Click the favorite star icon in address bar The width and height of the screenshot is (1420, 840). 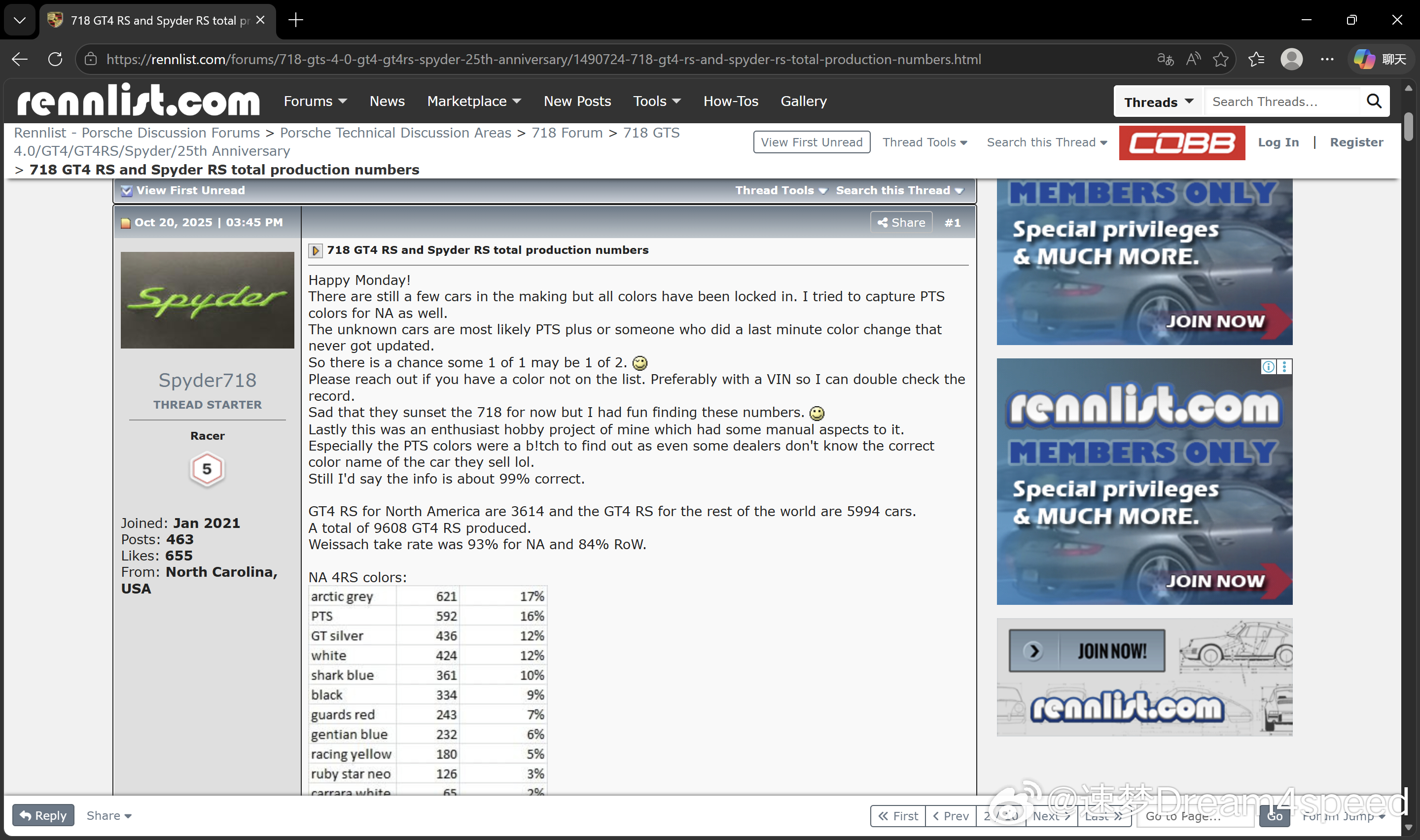coord(1220,60)
